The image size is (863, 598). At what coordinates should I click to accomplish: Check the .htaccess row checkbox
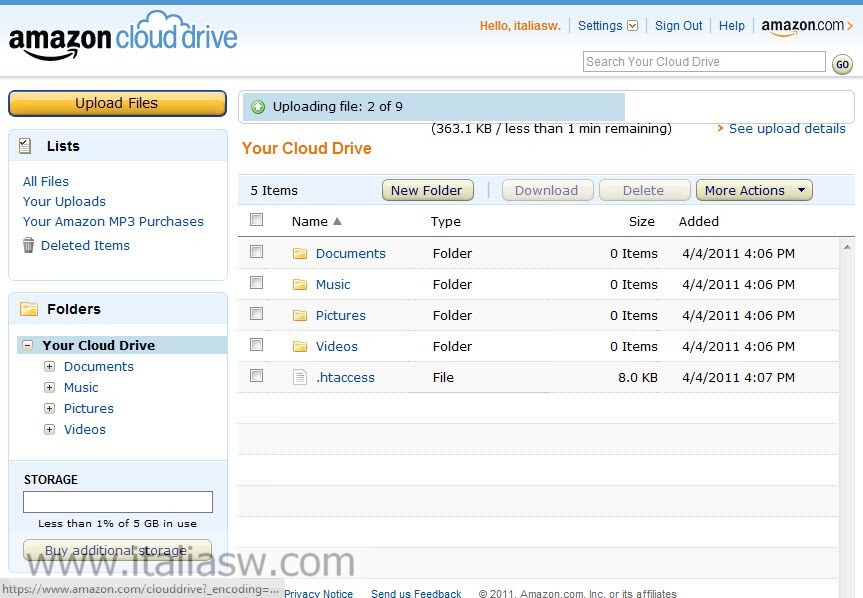[x=256, y=376]
